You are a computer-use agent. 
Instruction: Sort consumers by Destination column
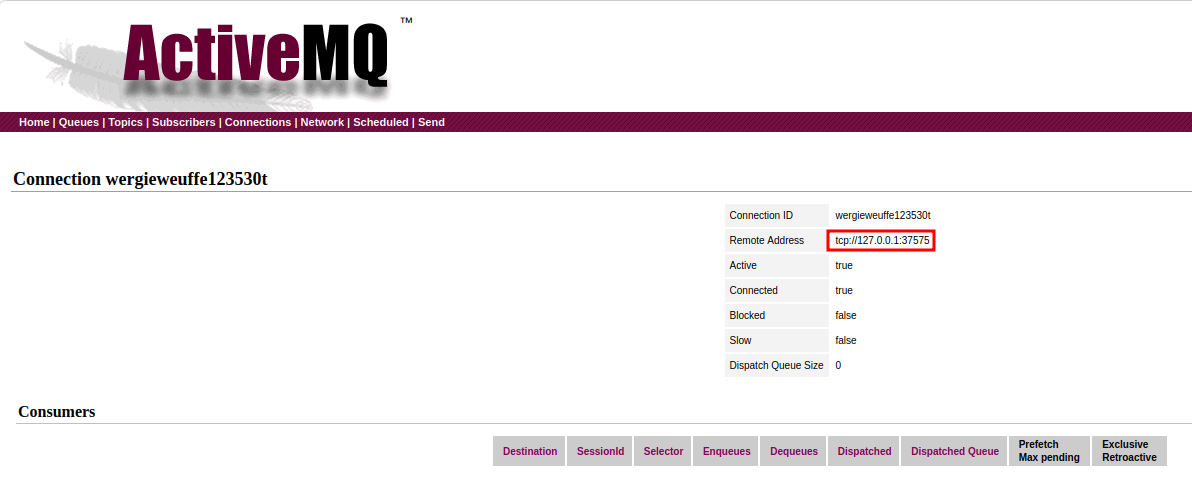(x=530, y=451)
